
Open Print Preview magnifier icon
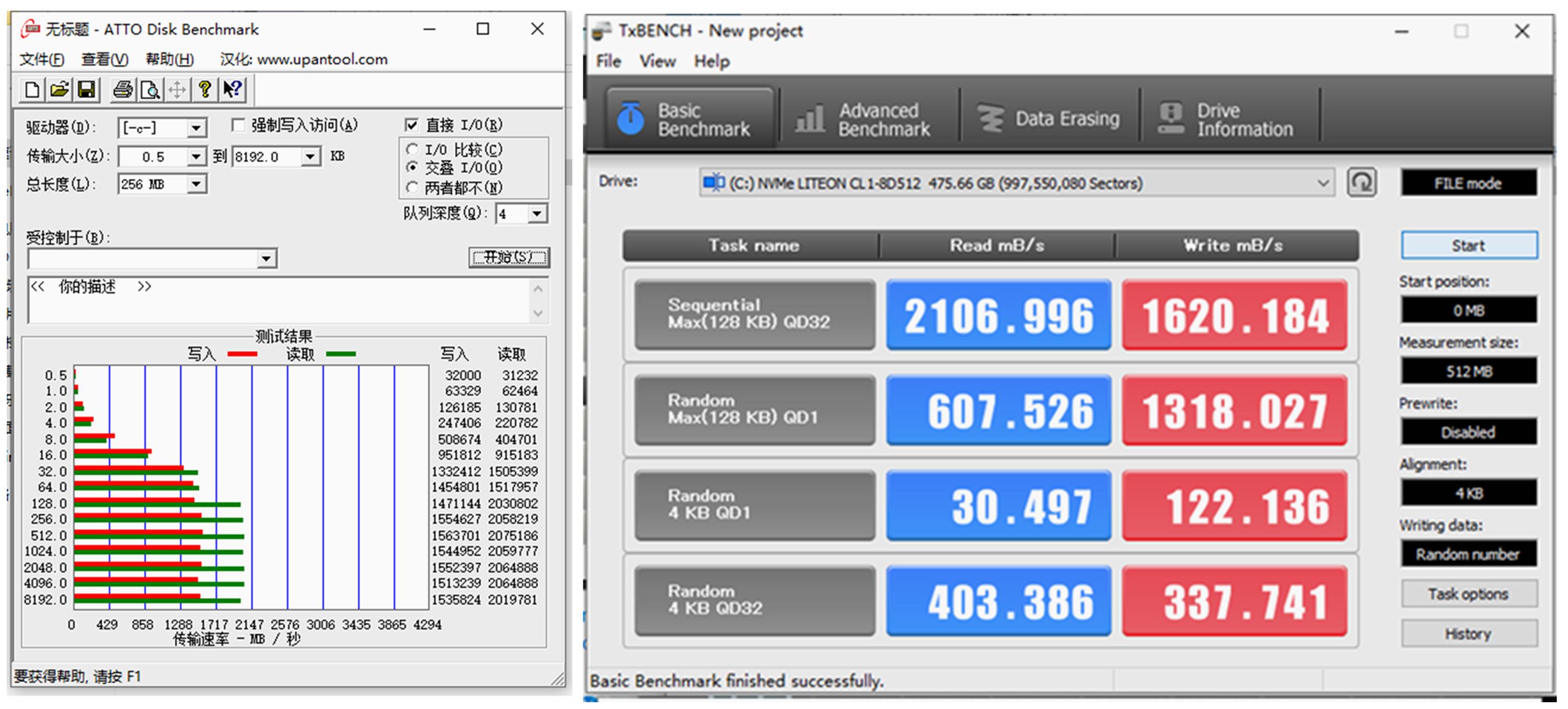149,90
